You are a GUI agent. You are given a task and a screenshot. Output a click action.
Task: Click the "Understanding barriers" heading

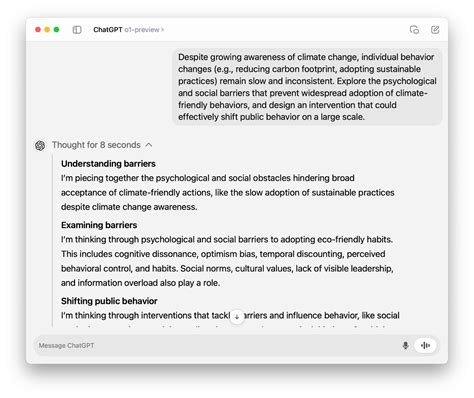tap(108, 164)
